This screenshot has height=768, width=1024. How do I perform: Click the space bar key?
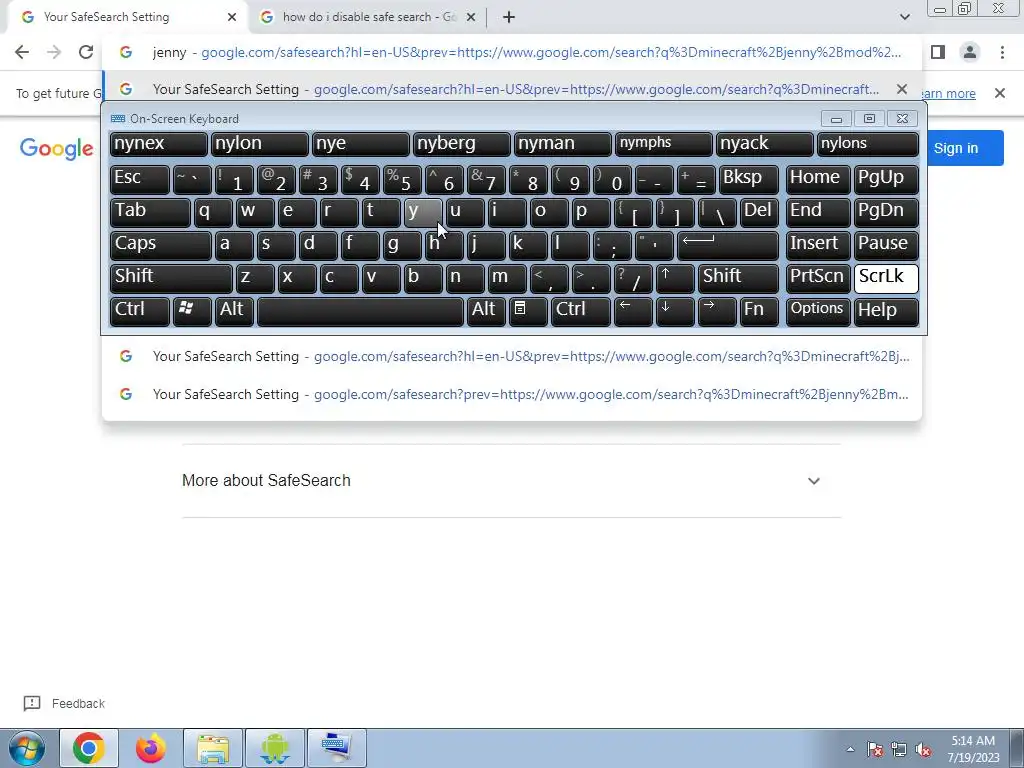[360, 312]
